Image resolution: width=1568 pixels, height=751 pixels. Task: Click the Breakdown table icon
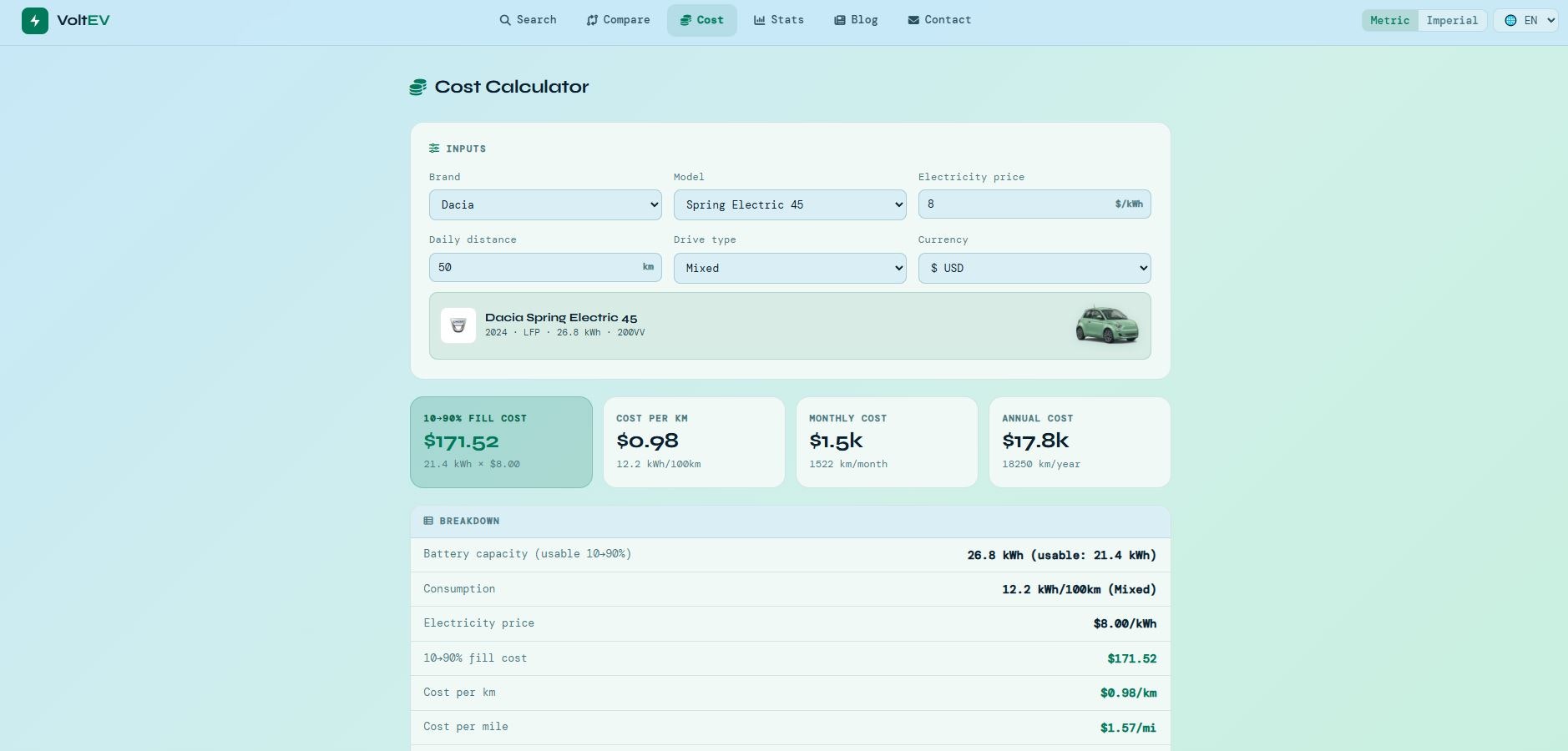coord(428,521)
